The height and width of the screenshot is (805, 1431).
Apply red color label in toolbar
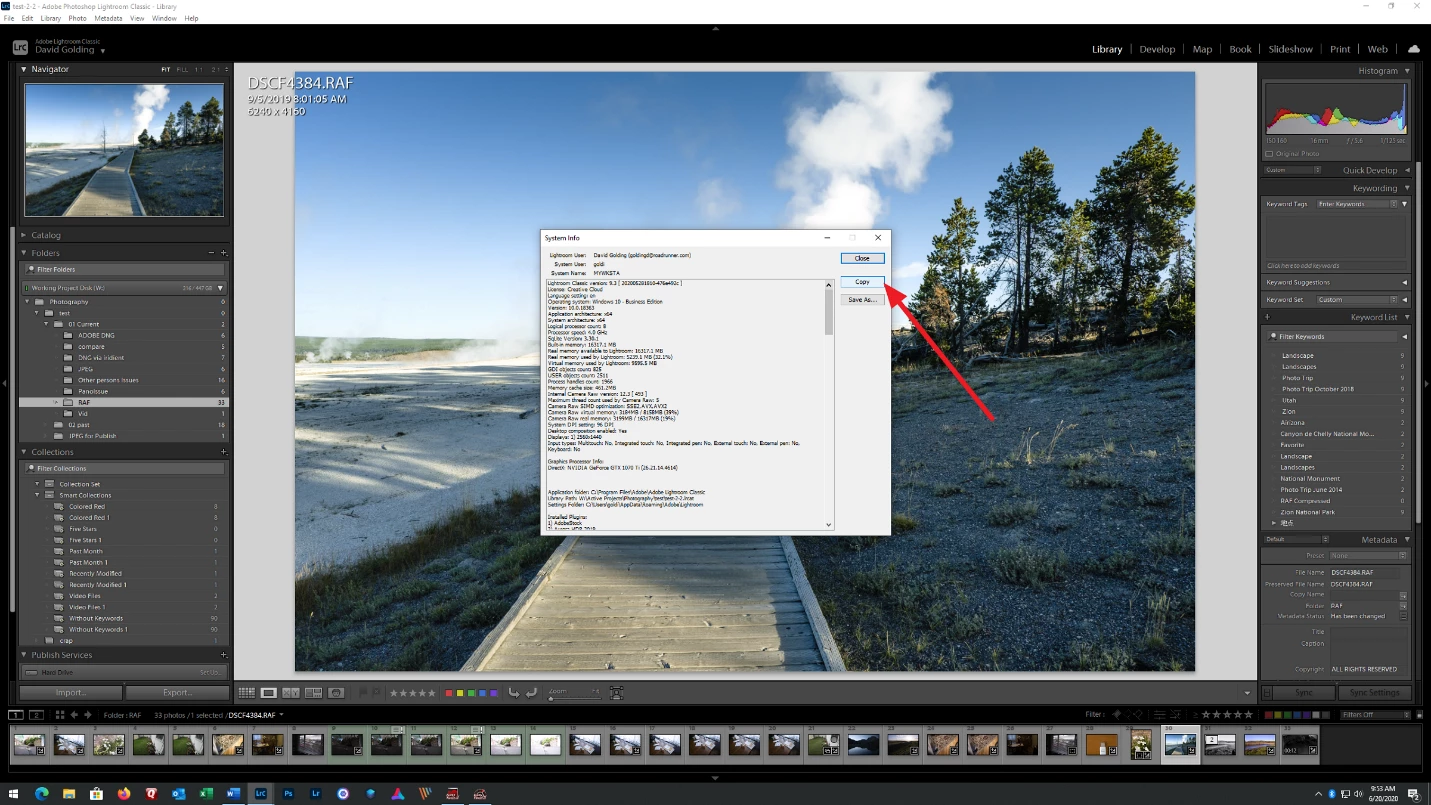coord(449,692)
